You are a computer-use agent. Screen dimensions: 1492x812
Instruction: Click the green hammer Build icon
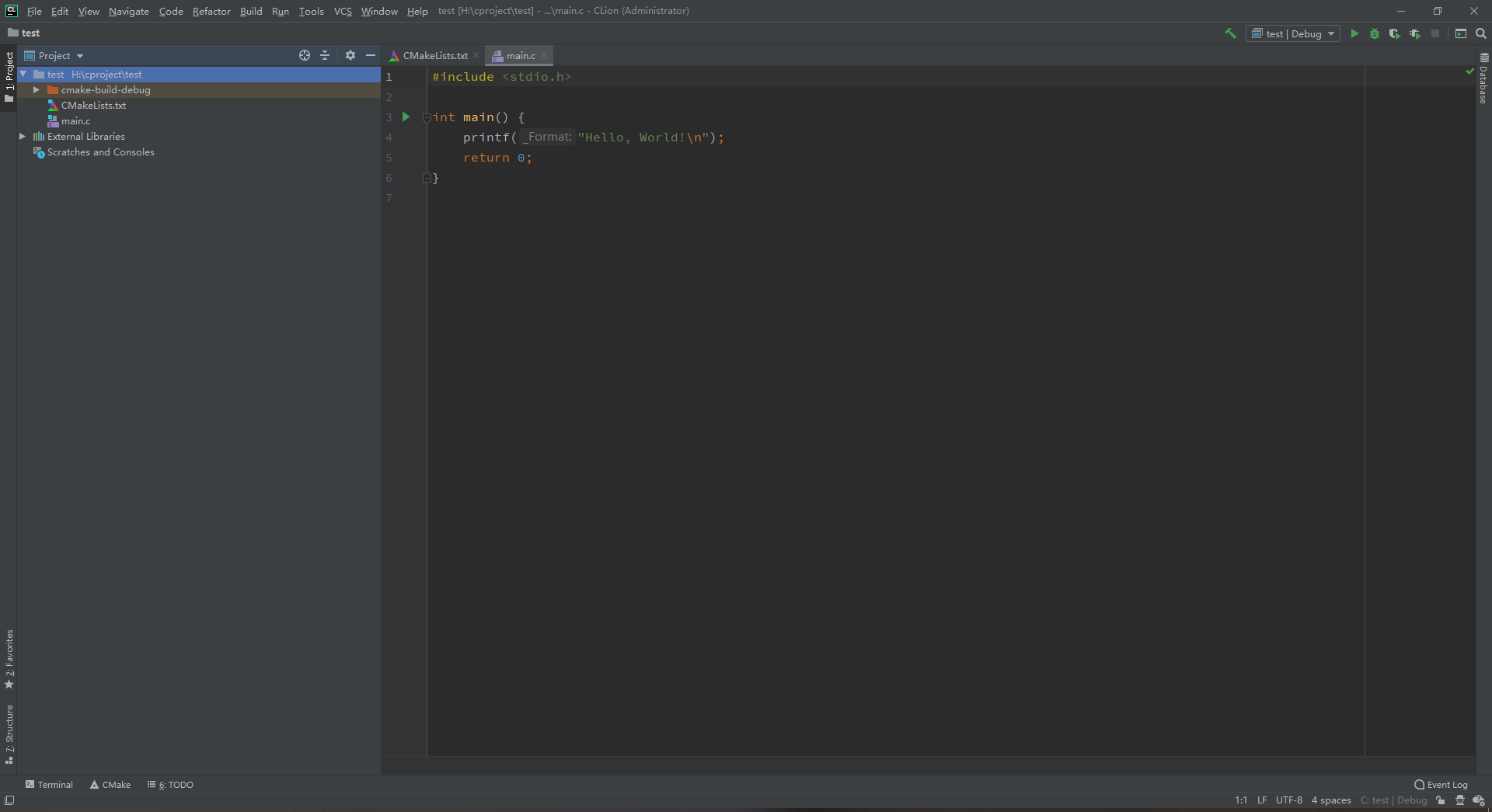click(x=1230, y=33)
